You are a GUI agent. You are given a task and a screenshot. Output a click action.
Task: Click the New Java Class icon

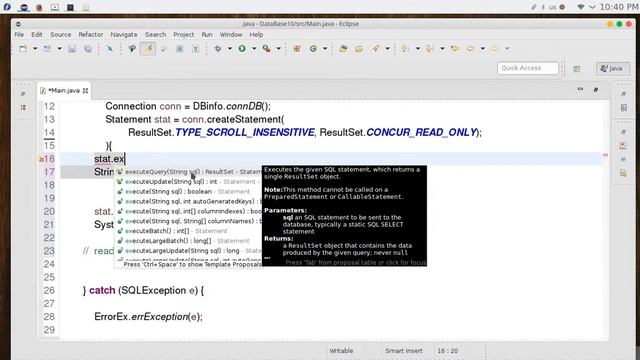(x=313, y=49)
